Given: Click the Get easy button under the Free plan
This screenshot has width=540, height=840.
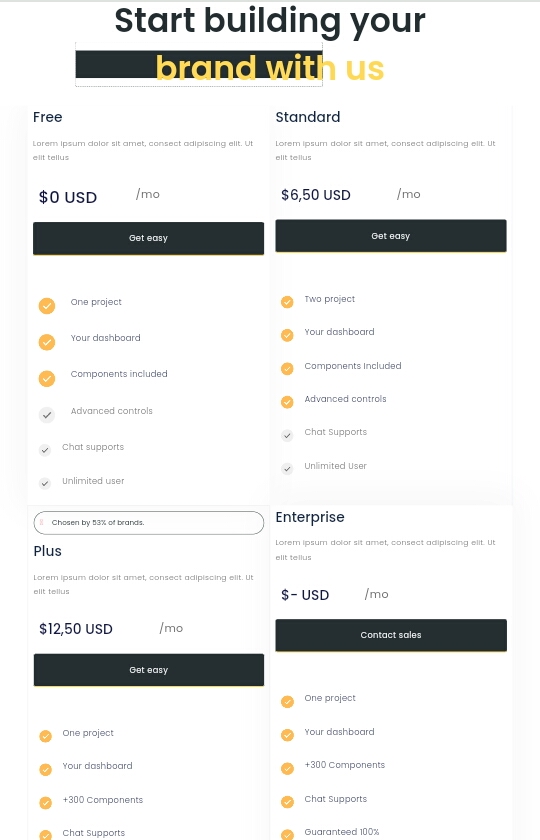Looking at the screenshot, I should [148, 238].
